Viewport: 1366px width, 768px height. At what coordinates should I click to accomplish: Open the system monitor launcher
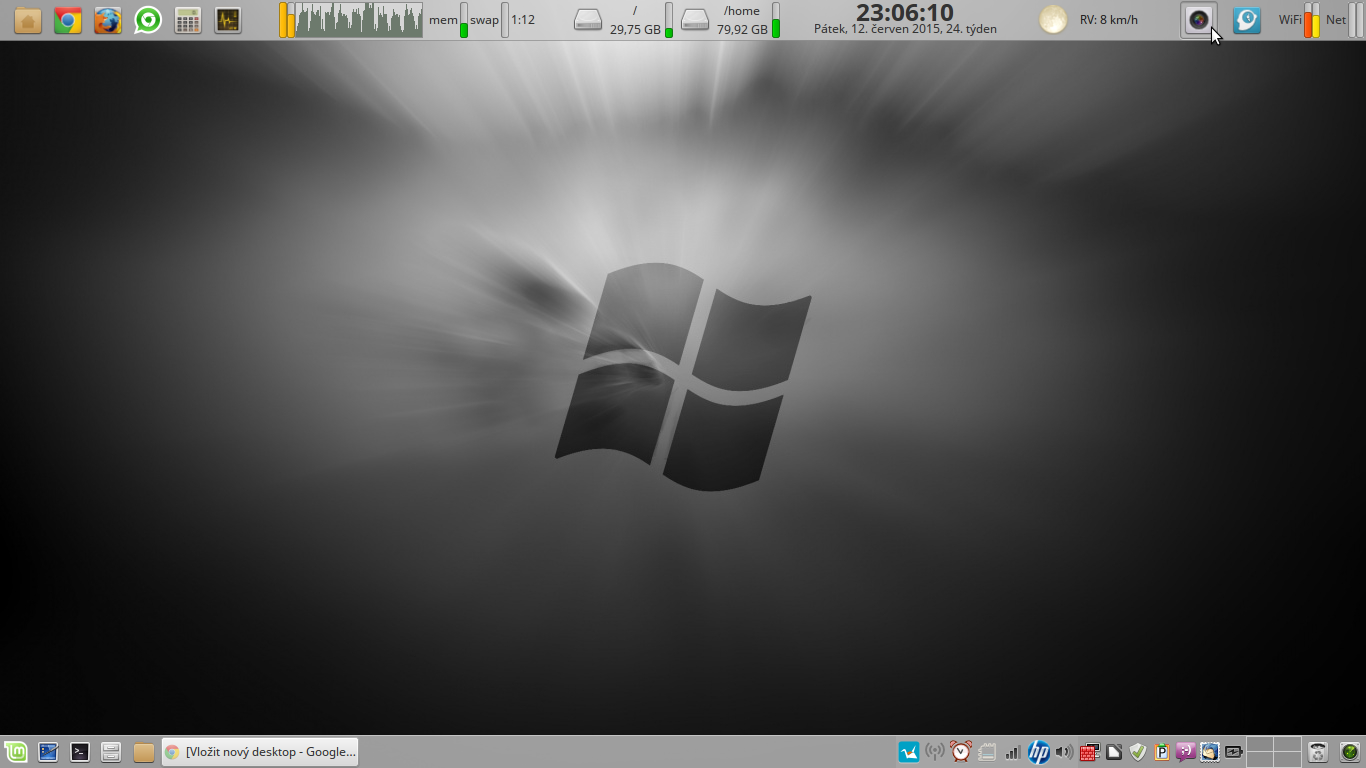228,20
